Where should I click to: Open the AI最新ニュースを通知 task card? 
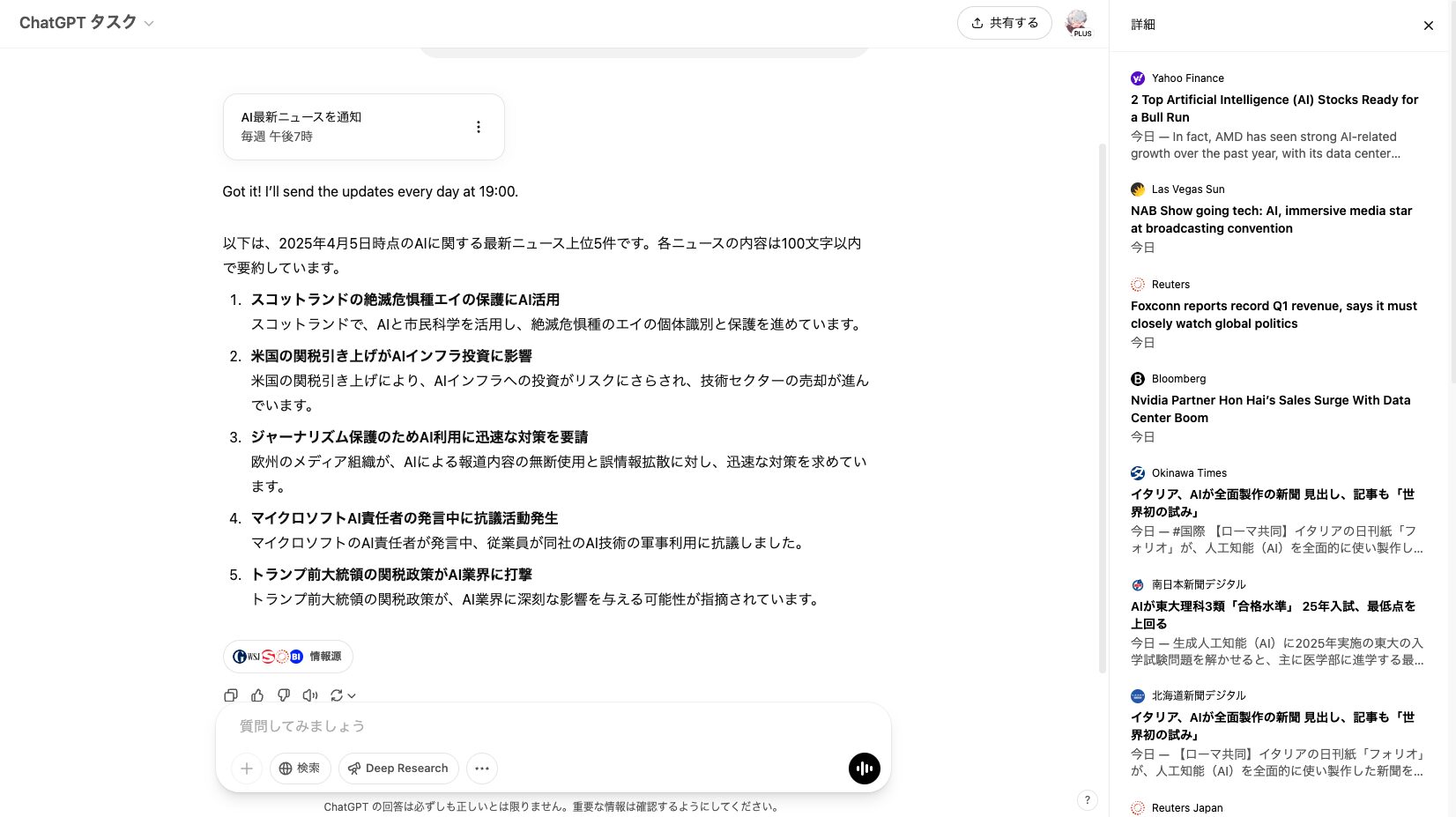pos(363,127)
